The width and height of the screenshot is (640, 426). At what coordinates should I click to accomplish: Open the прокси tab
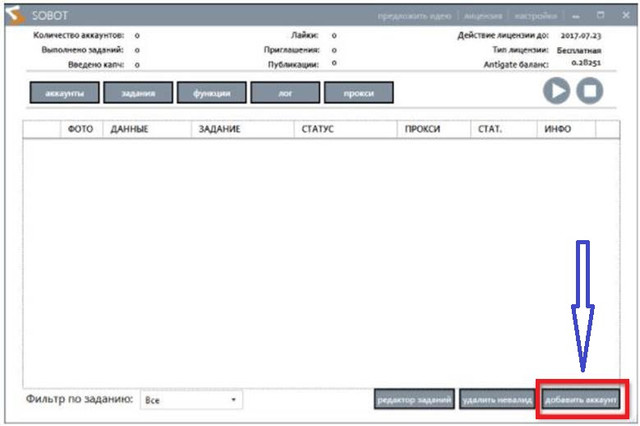coord(358,93)
